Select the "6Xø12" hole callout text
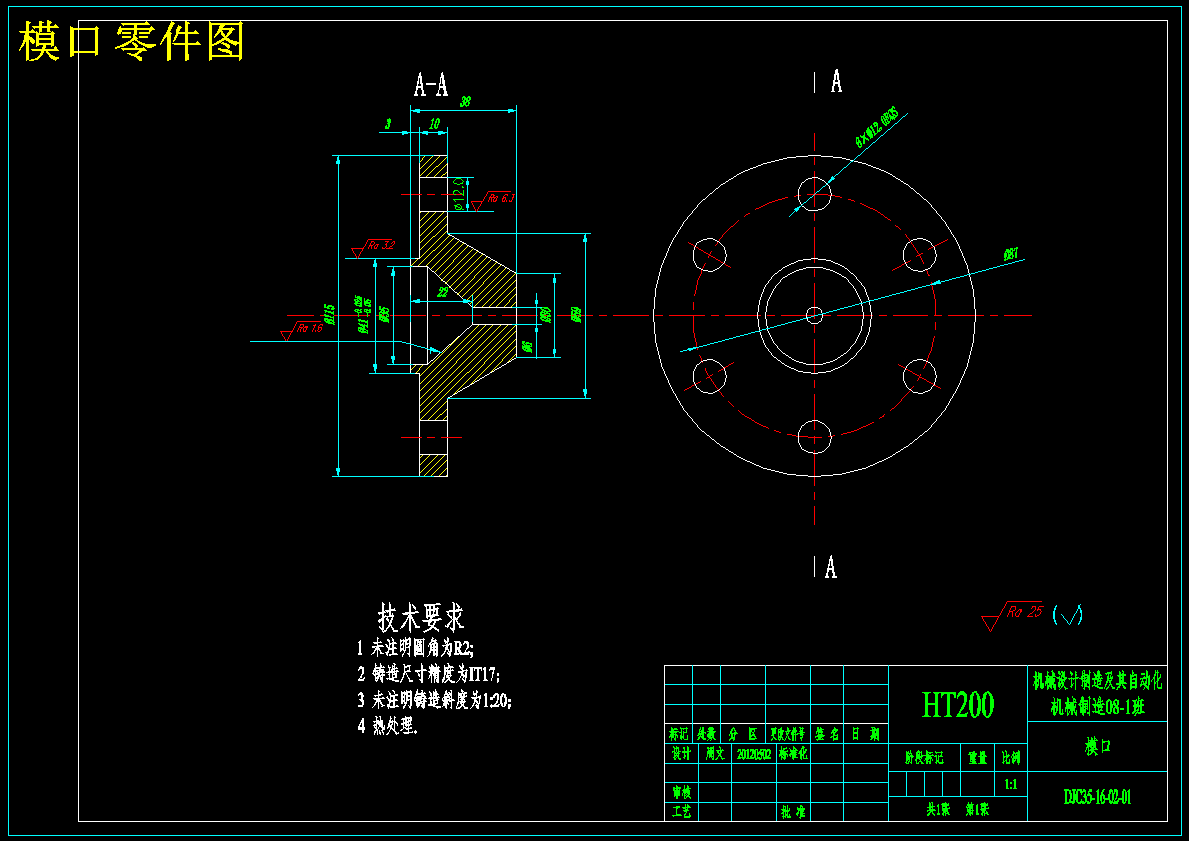 click(x=877, y=127)
